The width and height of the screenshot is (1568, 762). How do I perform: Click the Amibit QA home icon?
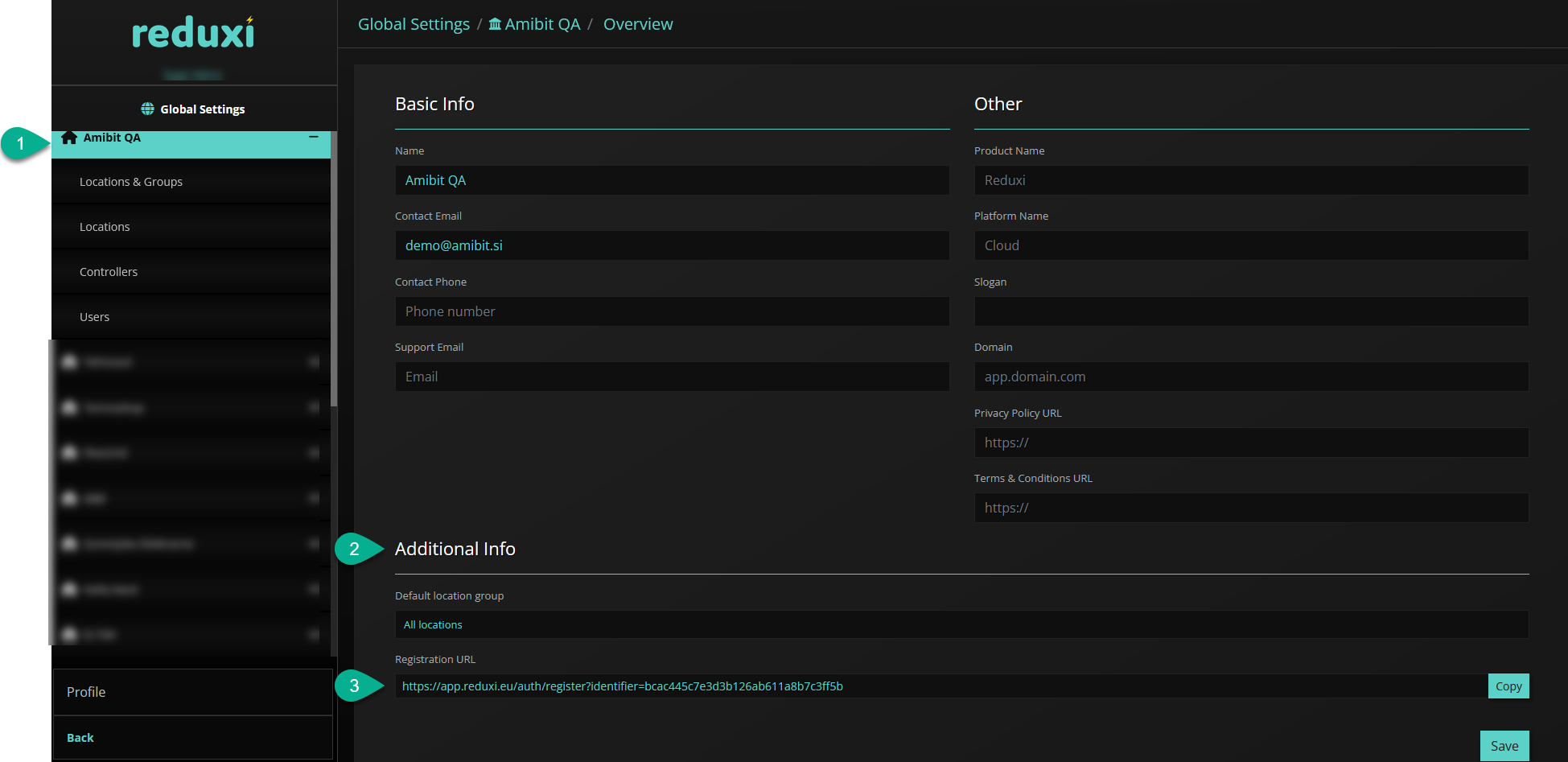pyautogui.click(x=69, y=138)
